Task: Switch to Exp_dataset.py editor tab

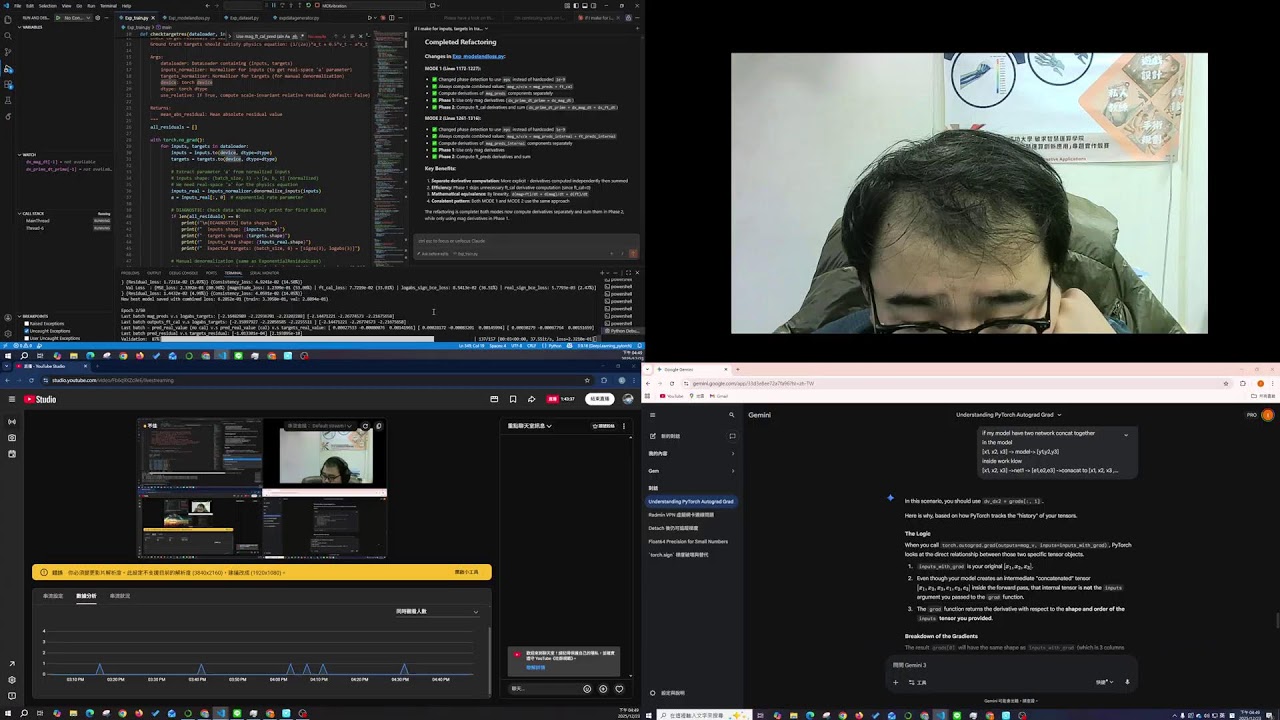Action: tap(244, 18)
